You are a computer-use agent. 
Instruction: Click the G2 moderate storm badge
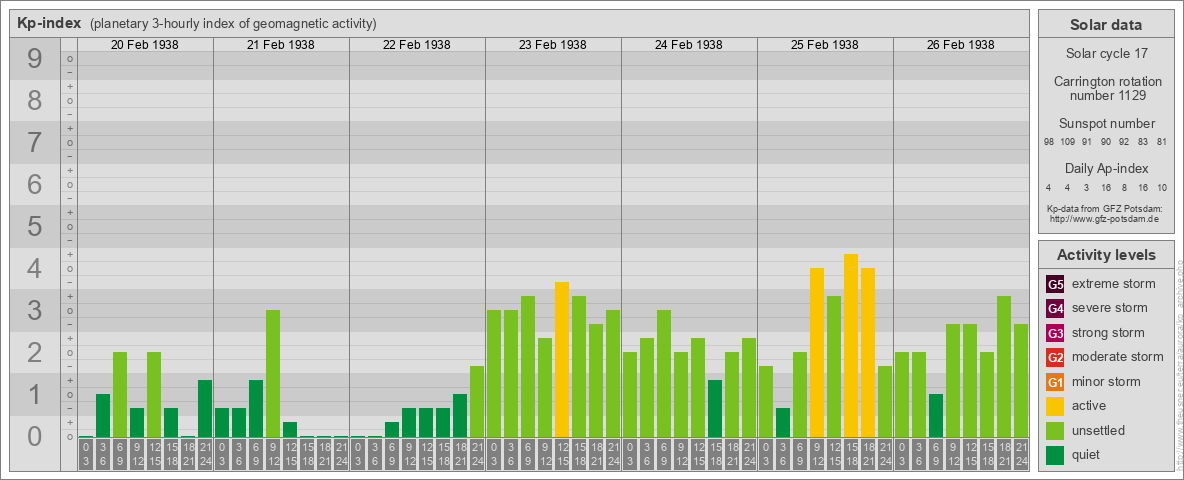[1055, 357]
